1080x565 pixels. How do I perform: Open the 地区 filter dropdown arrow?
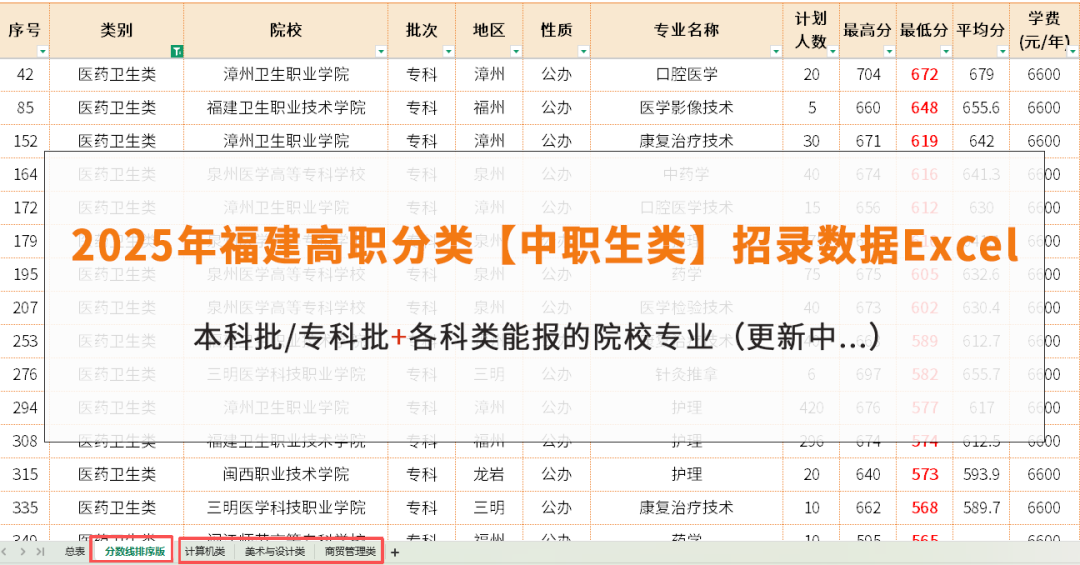[x=514, y=51]
